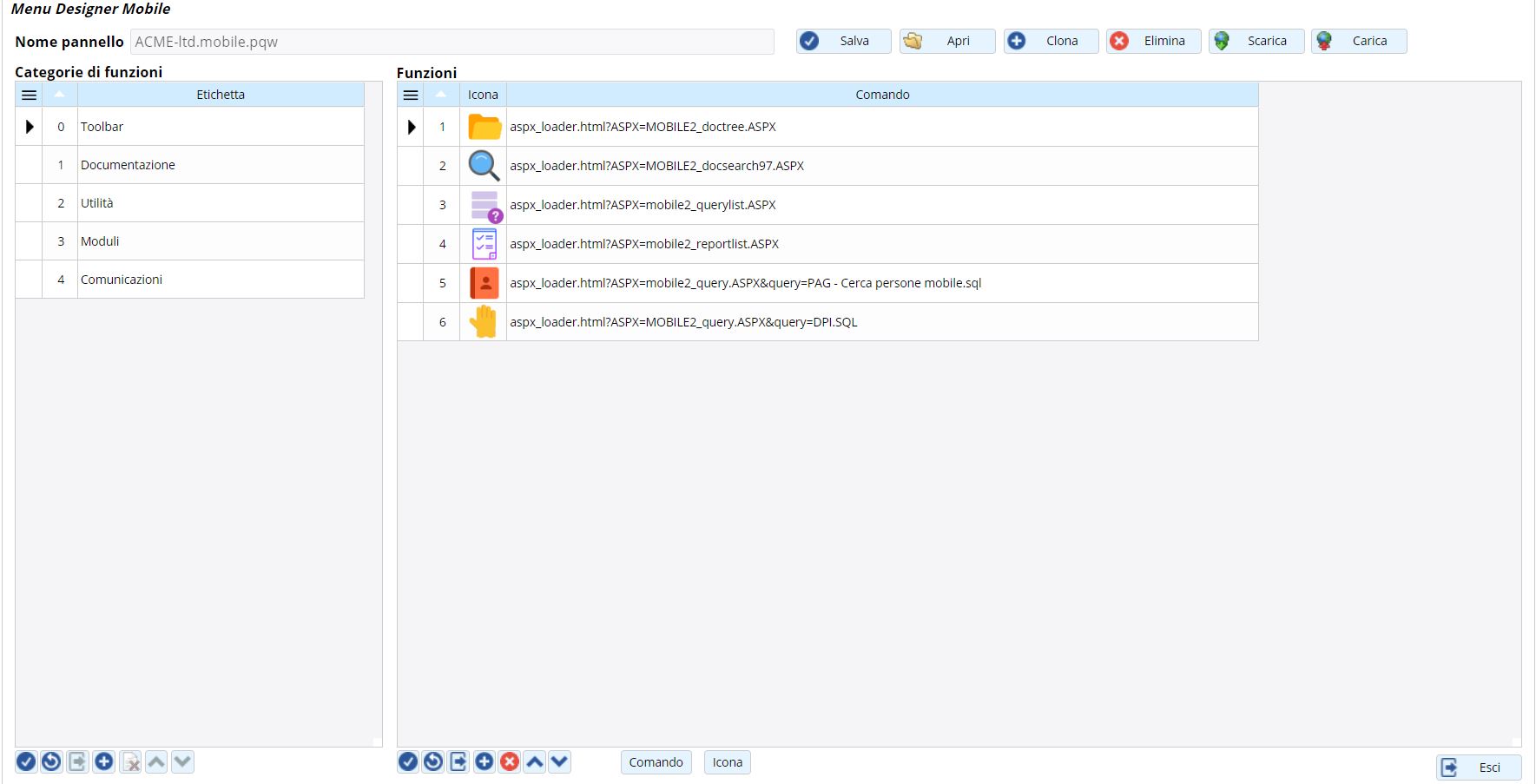Toggle sort arrow in Funzioni grid header
The height and width of the screenshot is (784, 1536).
point(441,95)
